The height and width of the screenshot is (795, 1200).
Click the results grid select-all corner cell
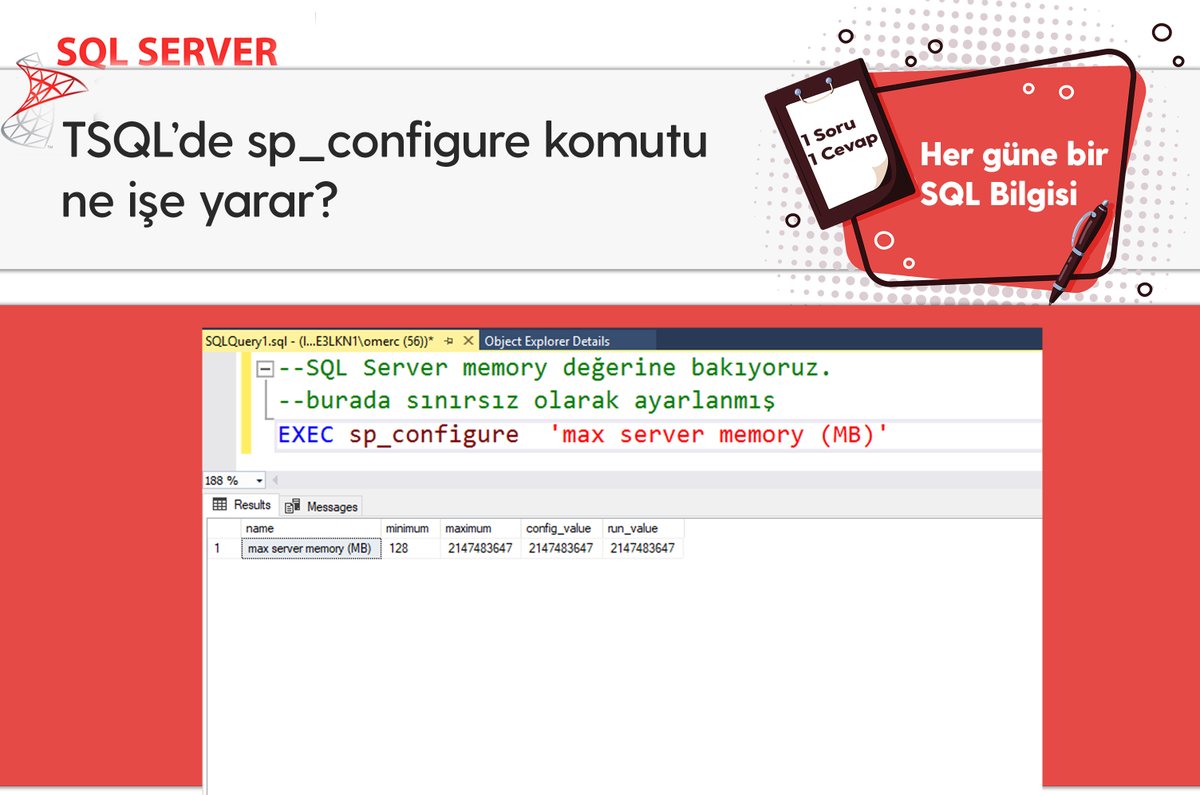coord(224,528)
